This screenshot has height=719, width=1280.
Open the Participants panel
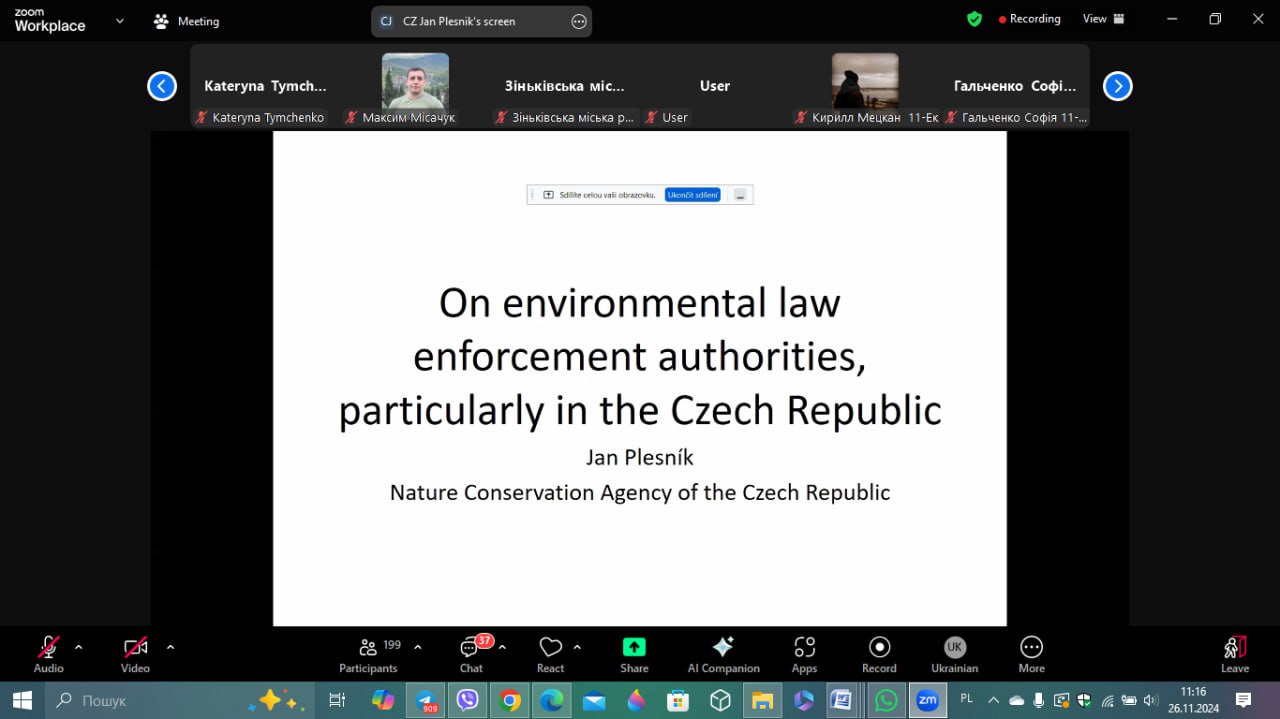click(x=368, y=654)
